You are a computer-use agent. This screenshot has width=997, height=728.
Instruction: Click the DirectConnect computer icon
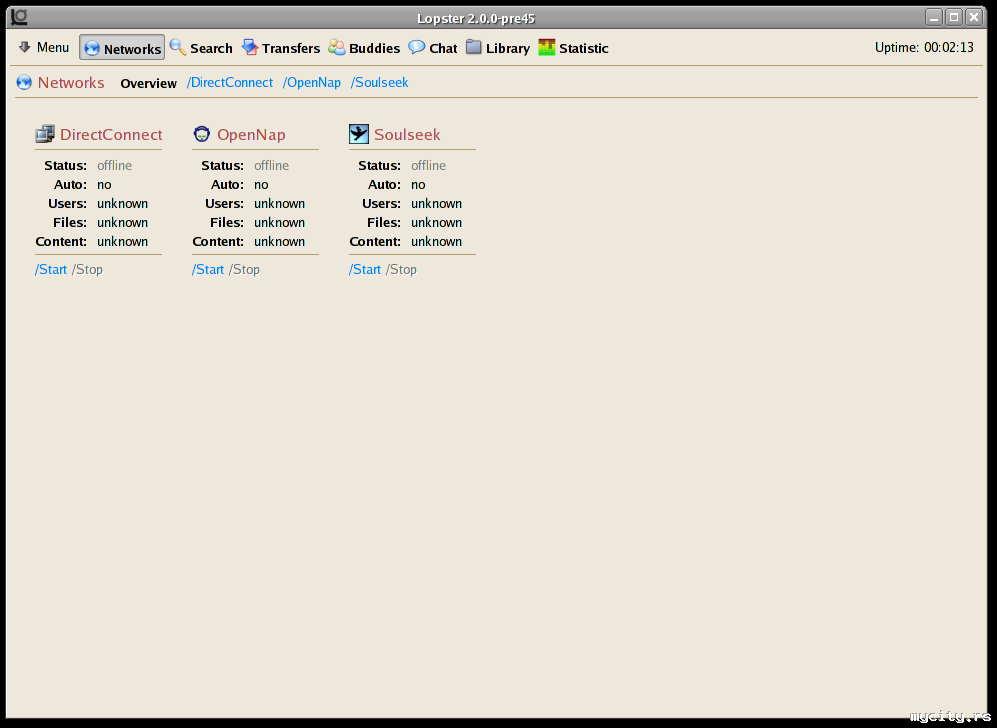pyautogui.click(x=45, y=134)
